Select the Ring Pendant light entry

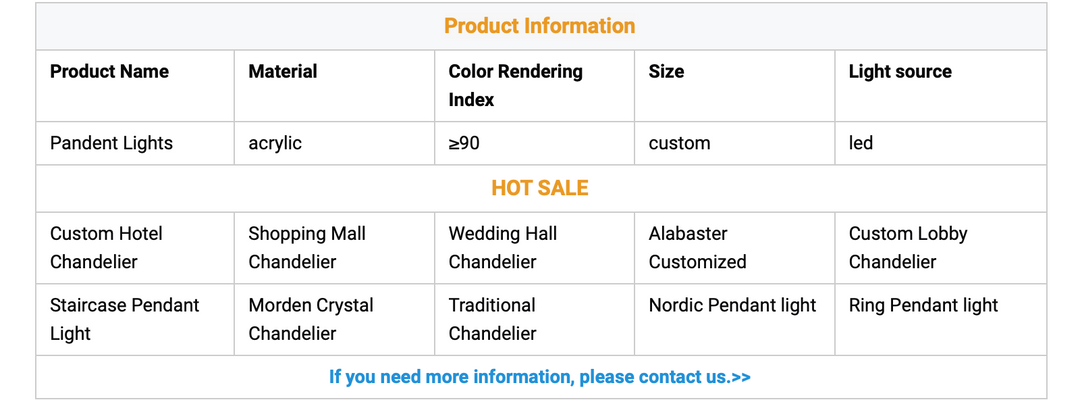click(923, 305)
